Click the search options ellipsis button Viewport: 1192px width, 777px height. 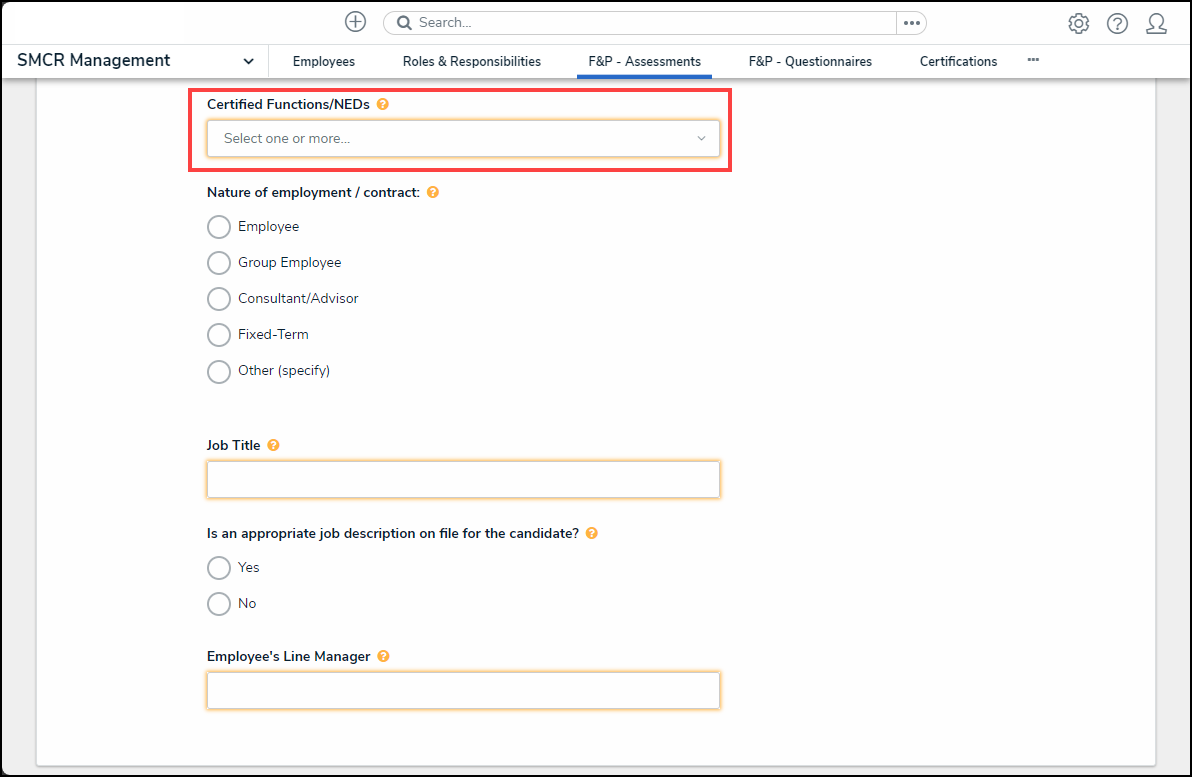click(911, 23)
